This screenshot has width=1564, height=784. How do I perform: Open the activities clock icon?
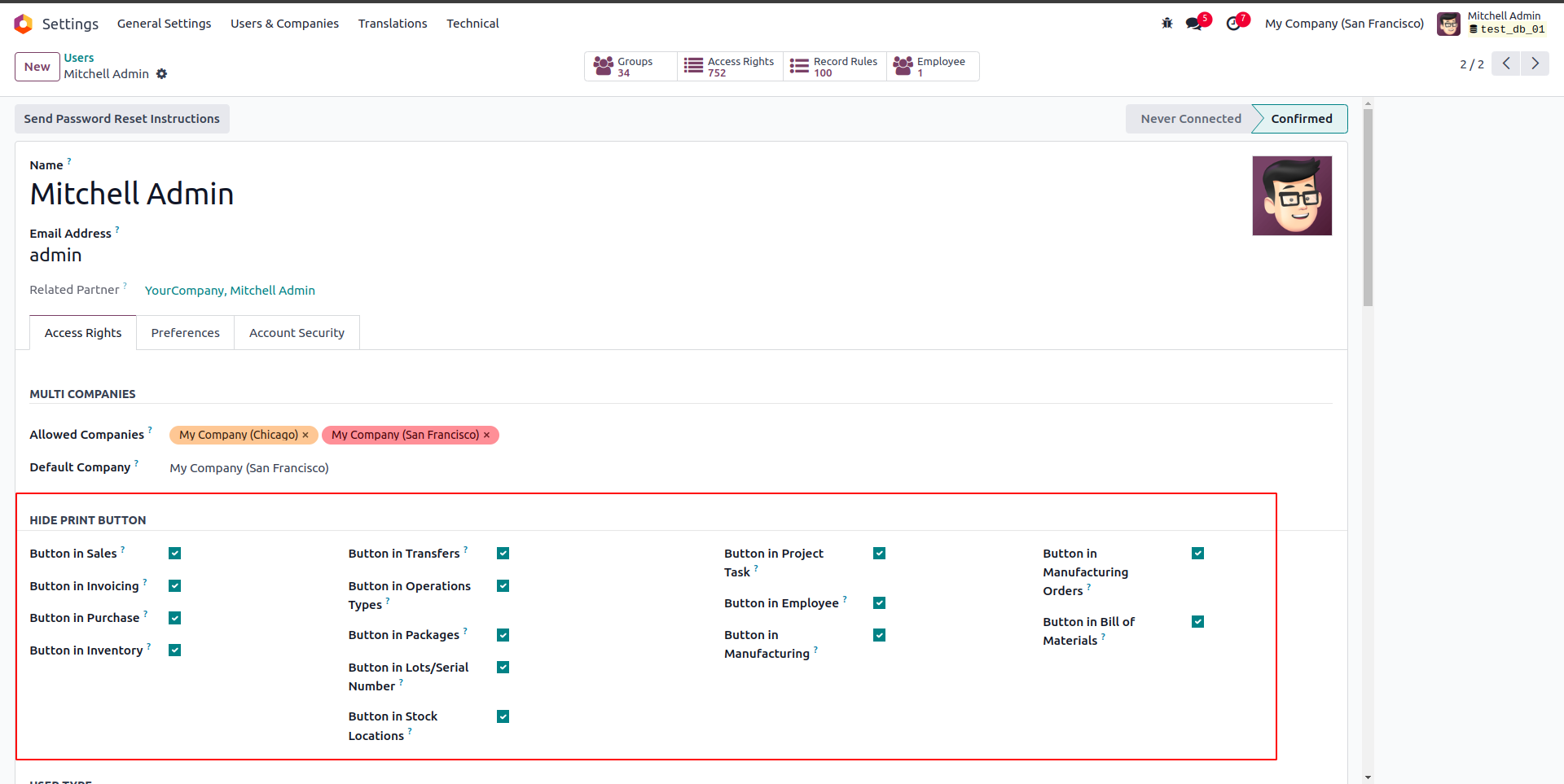(x=1233, y=24)
